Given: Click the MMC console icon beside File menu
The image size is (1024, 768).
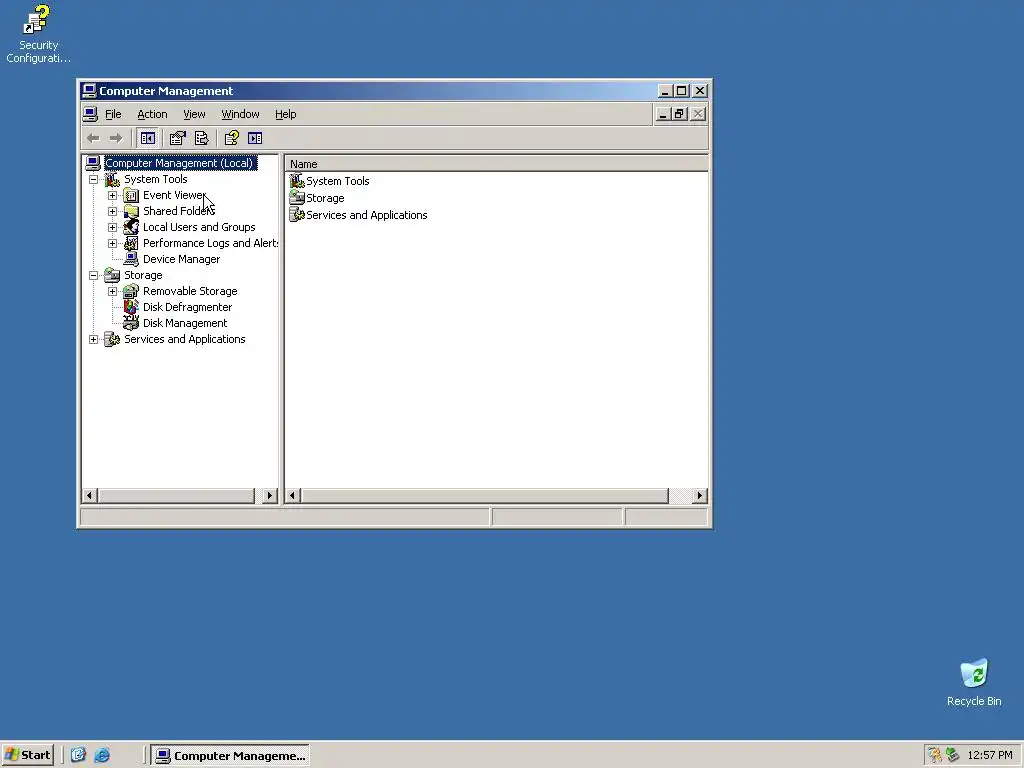Looking at the screenshot, I should tap(91, 114).
